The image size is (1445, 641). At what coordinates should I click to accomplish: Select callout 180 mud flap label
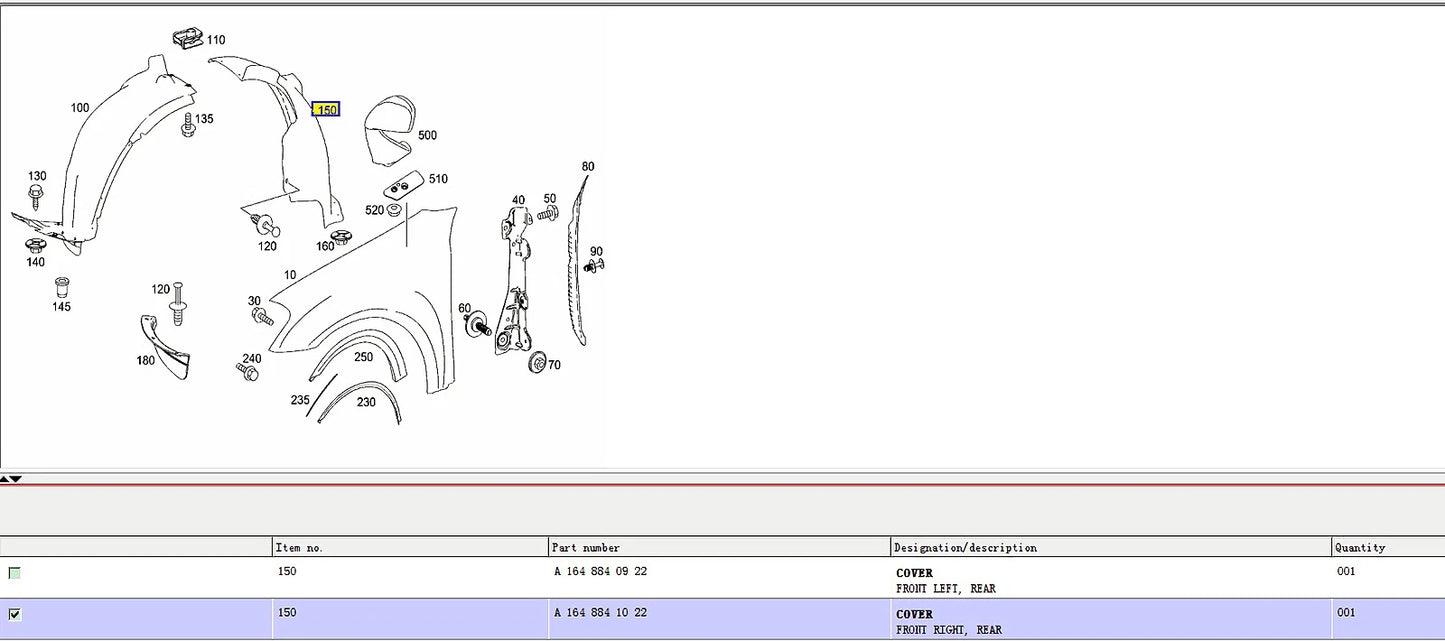(x=146, y=360)
